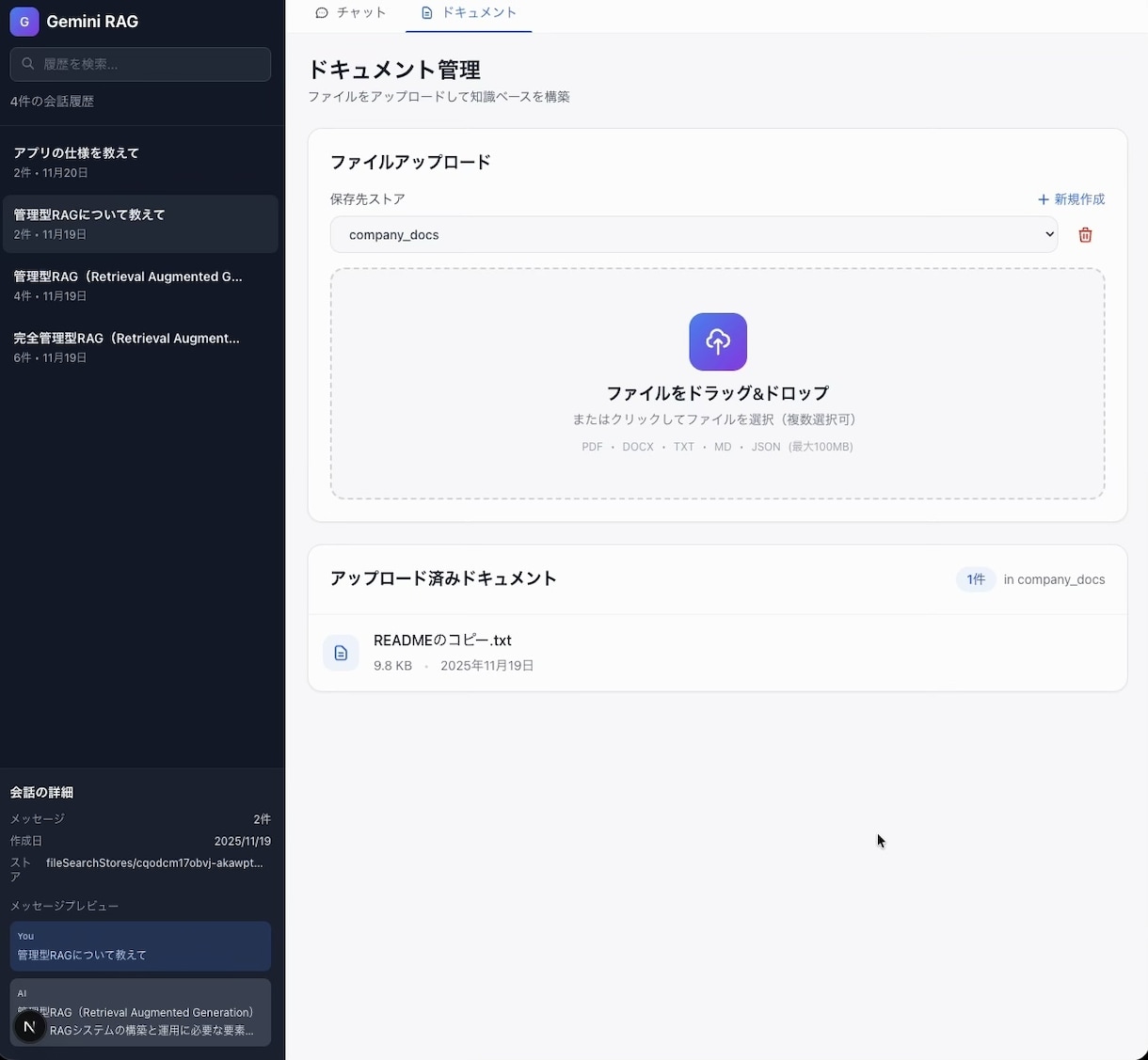Click the READMEのコピー.txt file name

[442, 641]
